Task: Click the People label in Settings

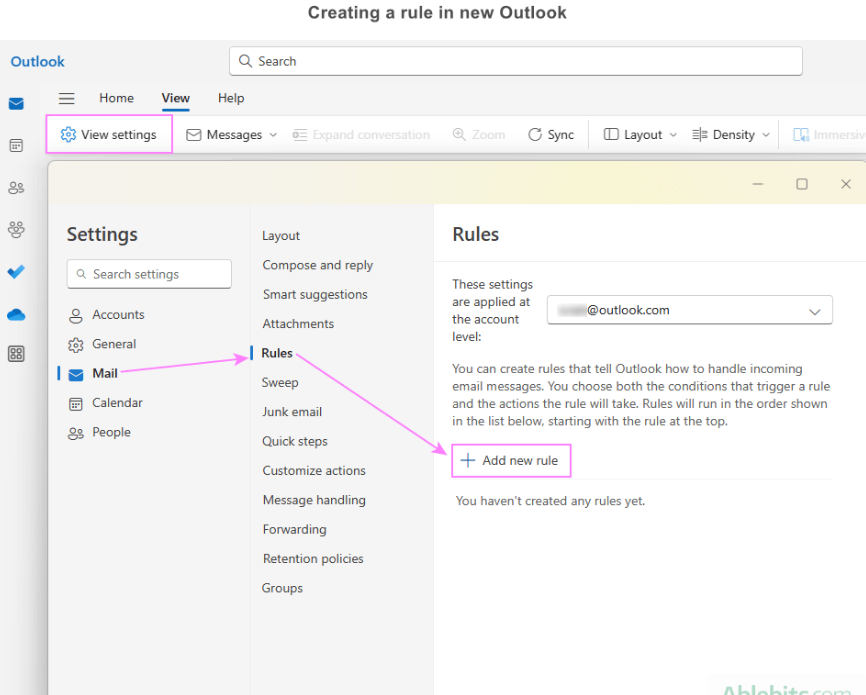Action: tap(112, 432)
